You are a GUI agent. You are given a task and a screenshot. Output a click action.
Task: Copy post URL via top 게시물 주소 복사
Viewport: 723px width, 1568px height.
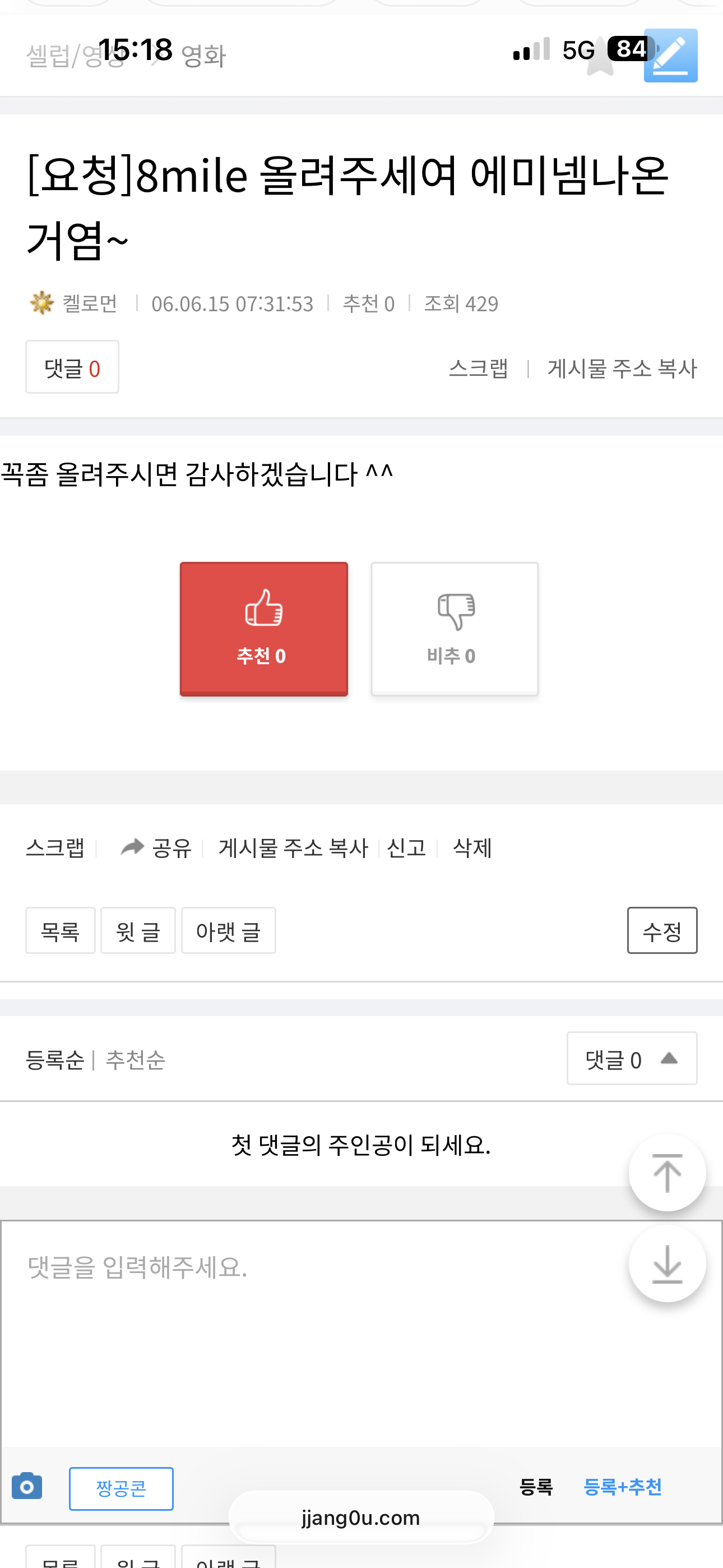coord(622,368)
